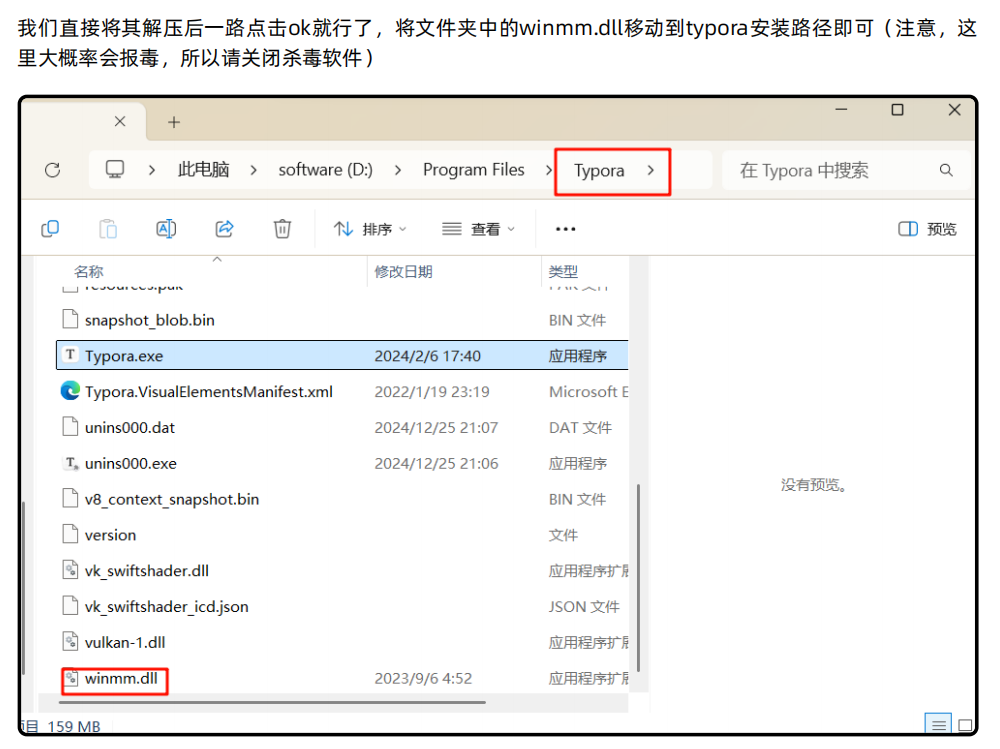Select the winmm.dll file
1000x749 pixels.
coord(121,678)
